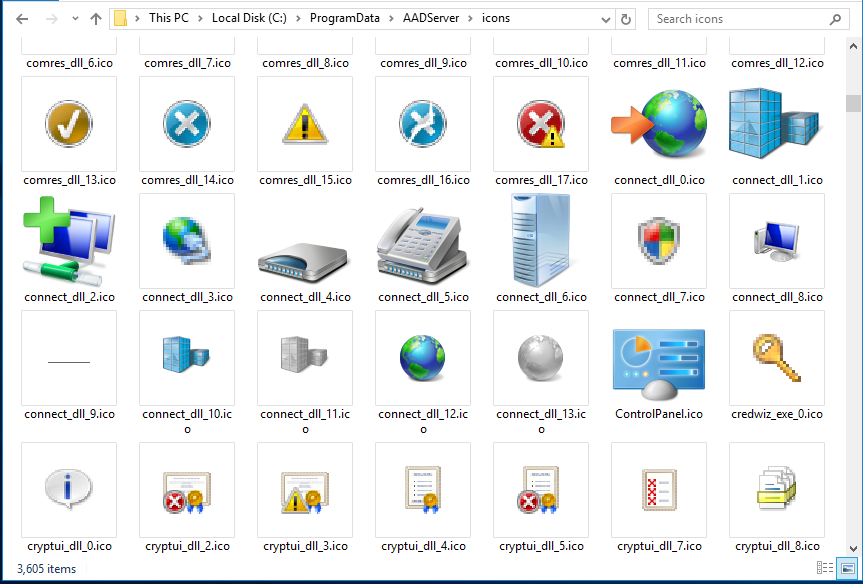This screenshot has height=584, width=863.
Task: Select the cryptui_dll_0.ico info bubble file
Action: click(x=69, y=491)
